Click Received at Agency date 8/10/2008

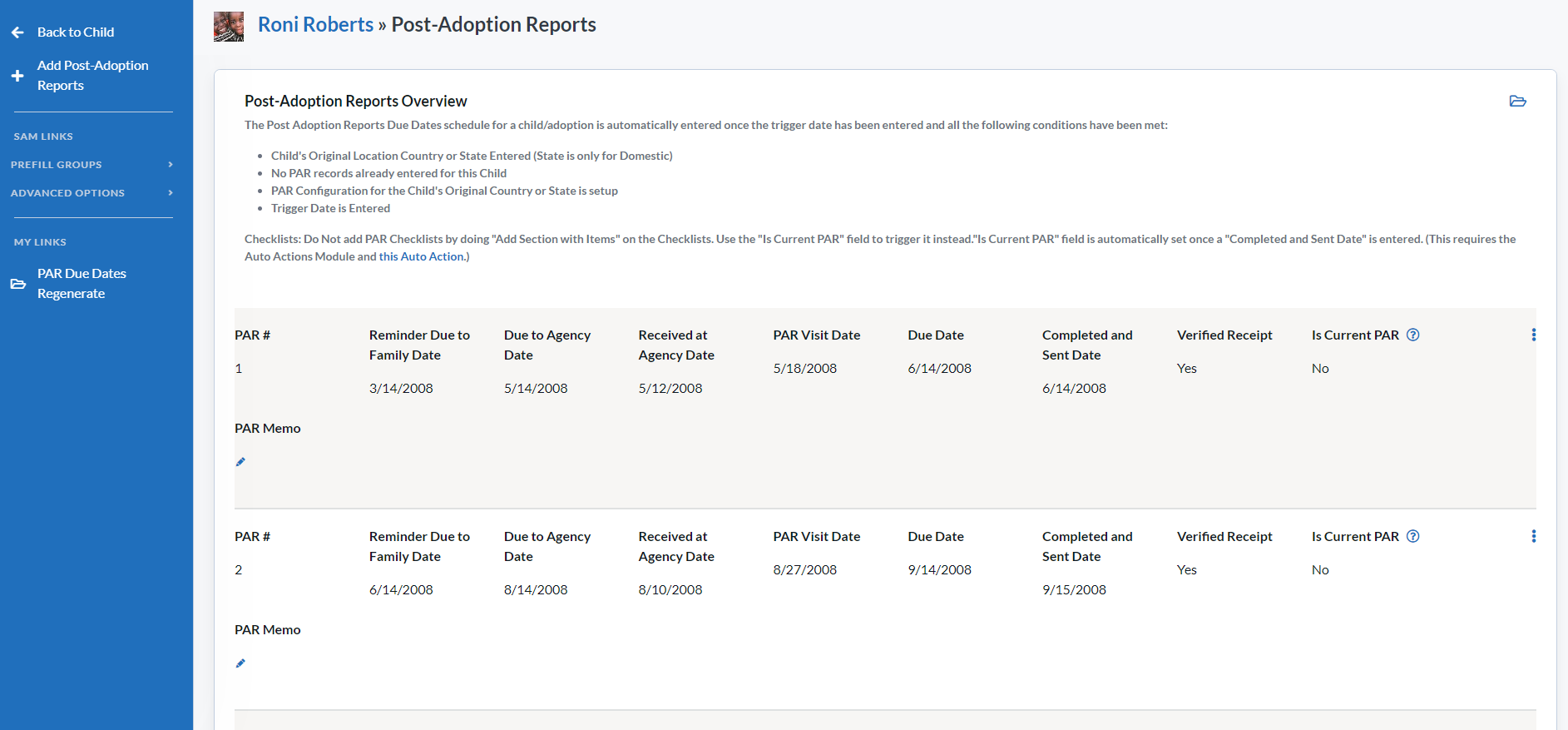pyautogui.click(x=670, y=590)
